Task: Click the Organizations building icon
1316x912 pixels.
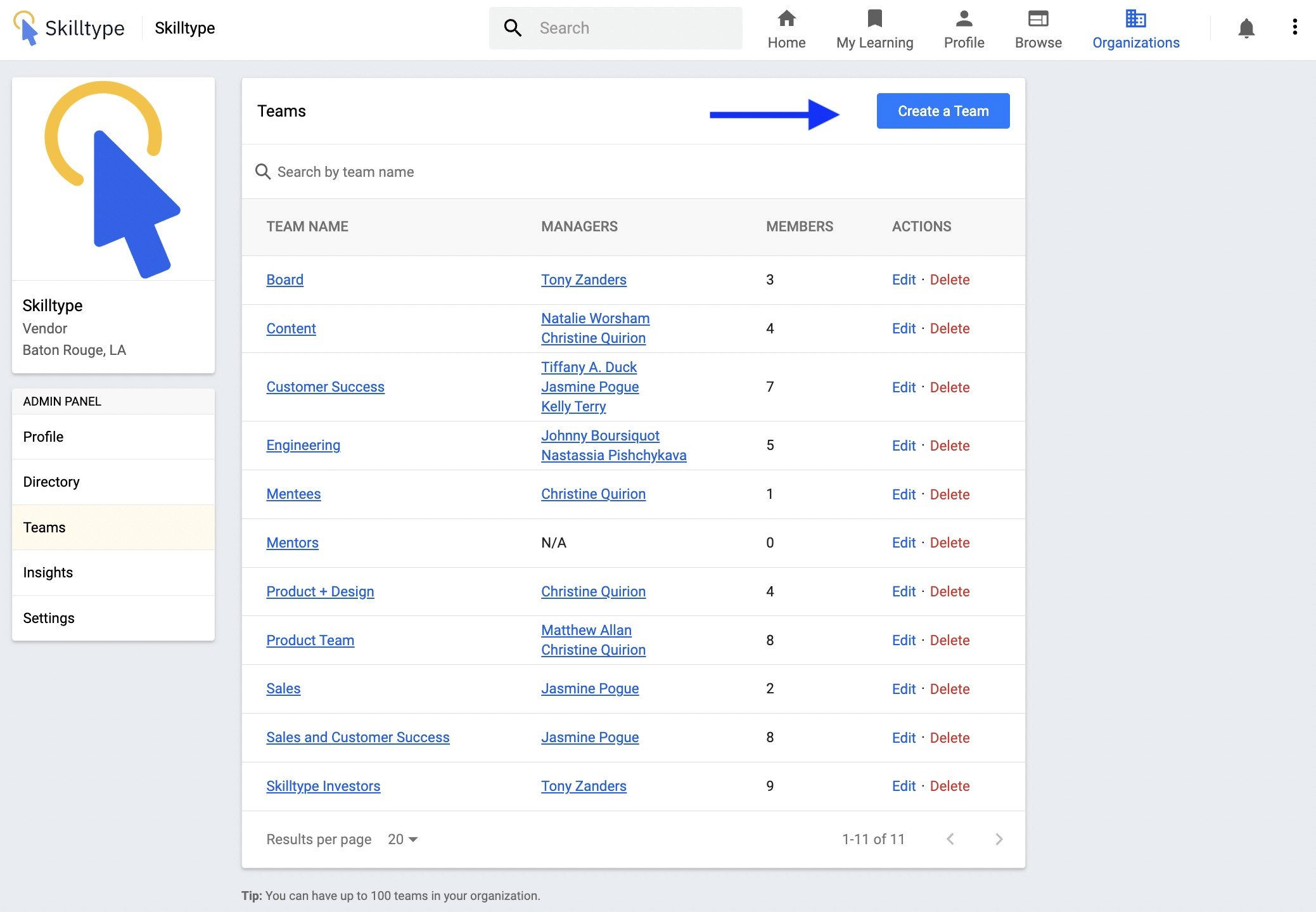Action: [1135, 19]
